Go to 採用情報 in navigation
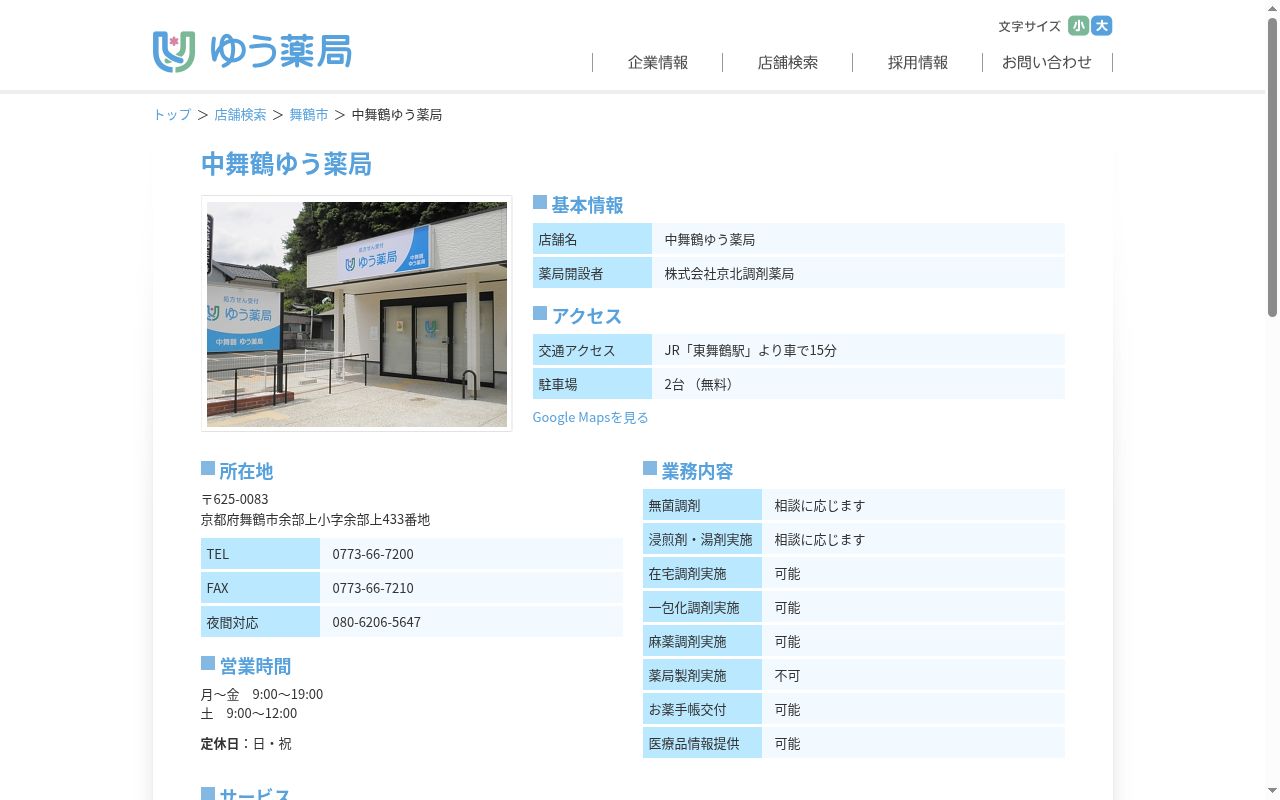Viewport: 1280px width, 800px height. click(918, 62)
